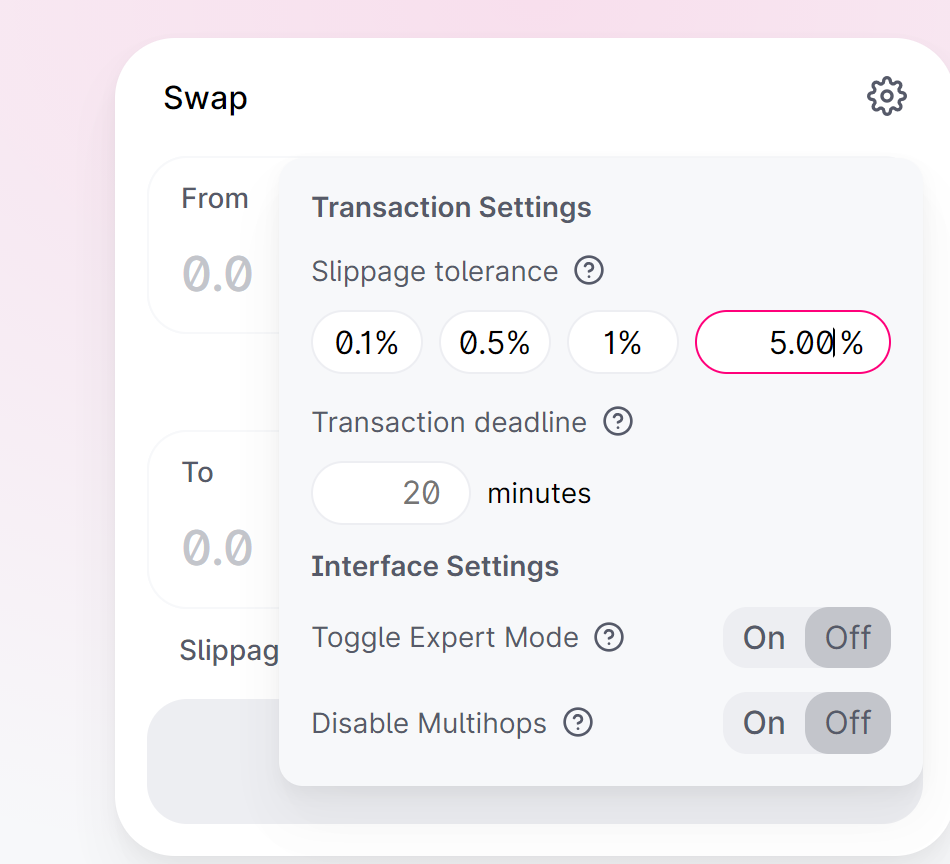
Task: Choose the 1% slippage option
Action: point(622,342)
